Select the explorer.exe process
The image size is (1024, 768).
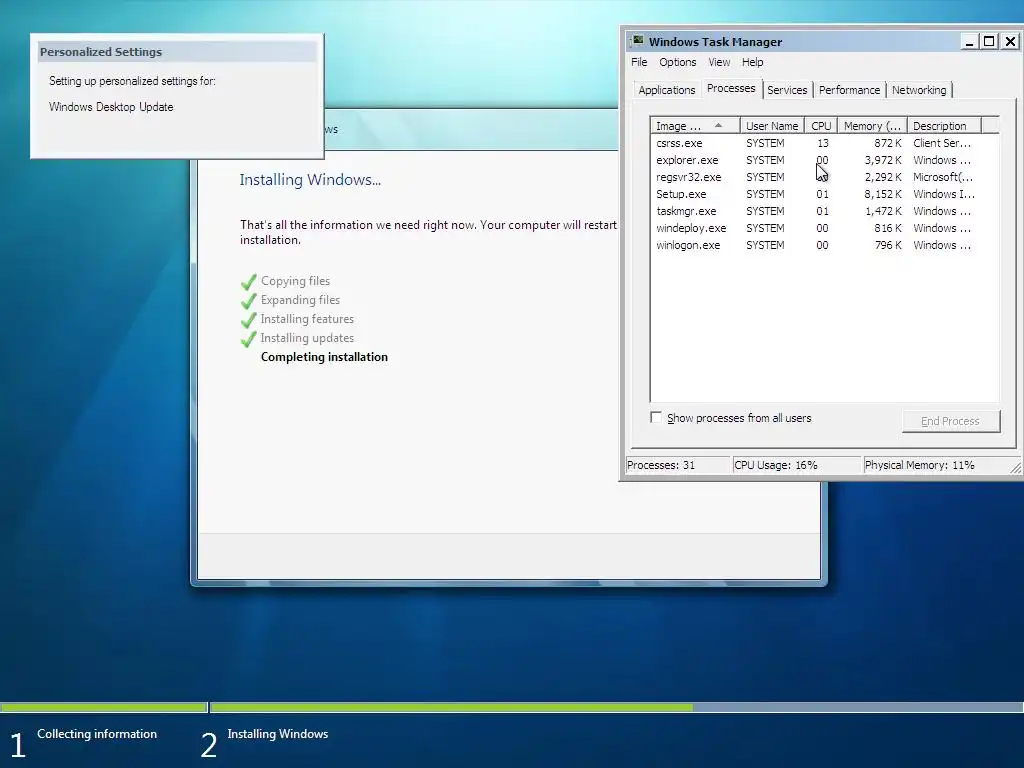pyautogui.click(x=824, y=160)
